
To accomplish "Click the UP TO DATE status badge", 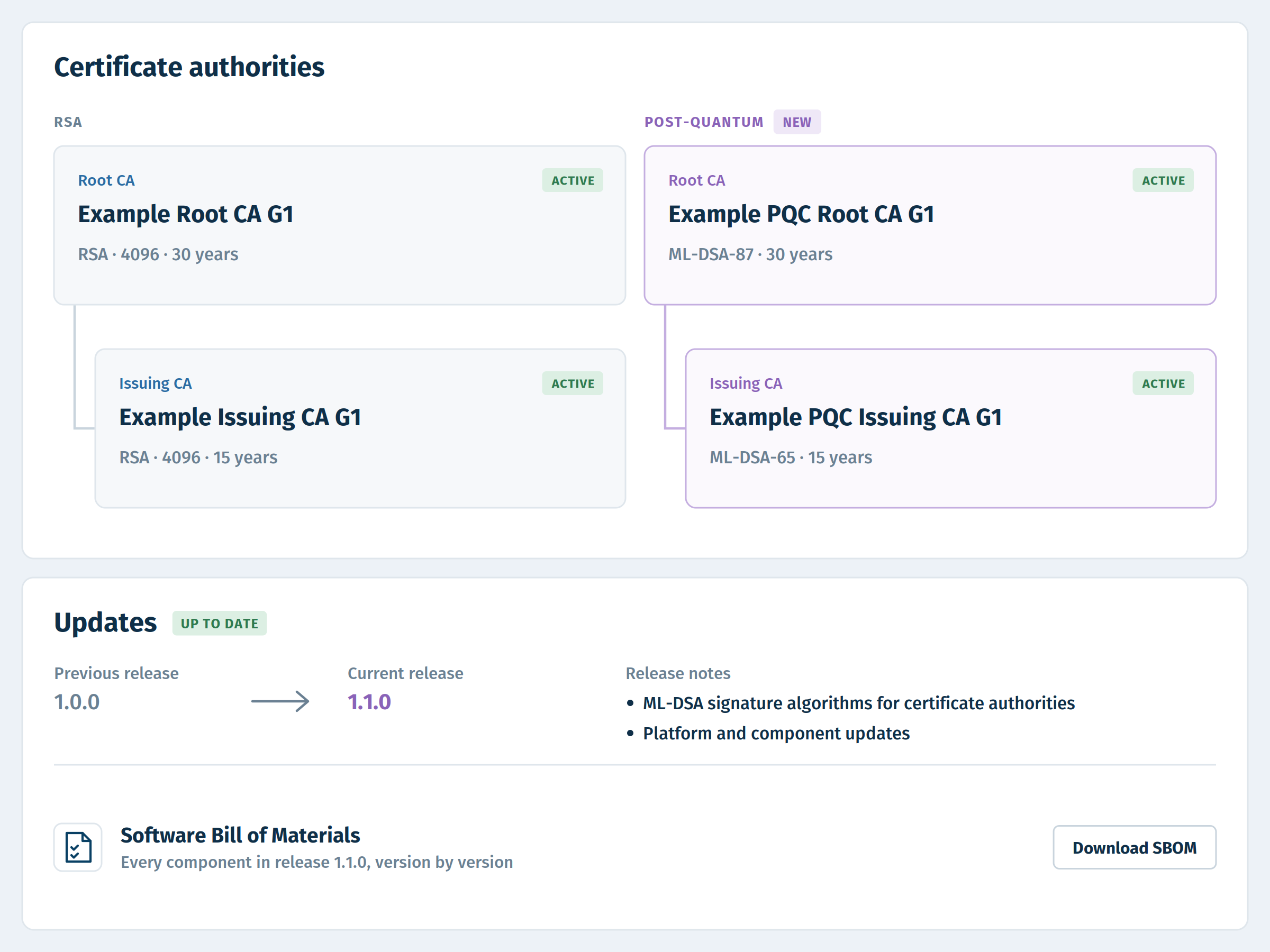I will (x=219, y=623).
